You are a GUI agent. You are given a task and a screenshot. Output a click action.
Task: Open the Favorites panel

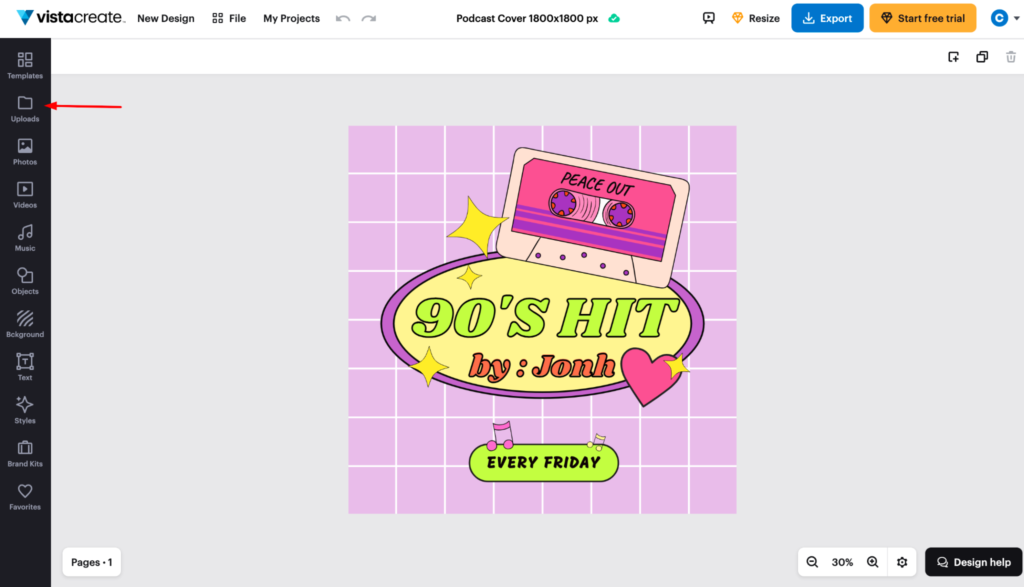25,497
